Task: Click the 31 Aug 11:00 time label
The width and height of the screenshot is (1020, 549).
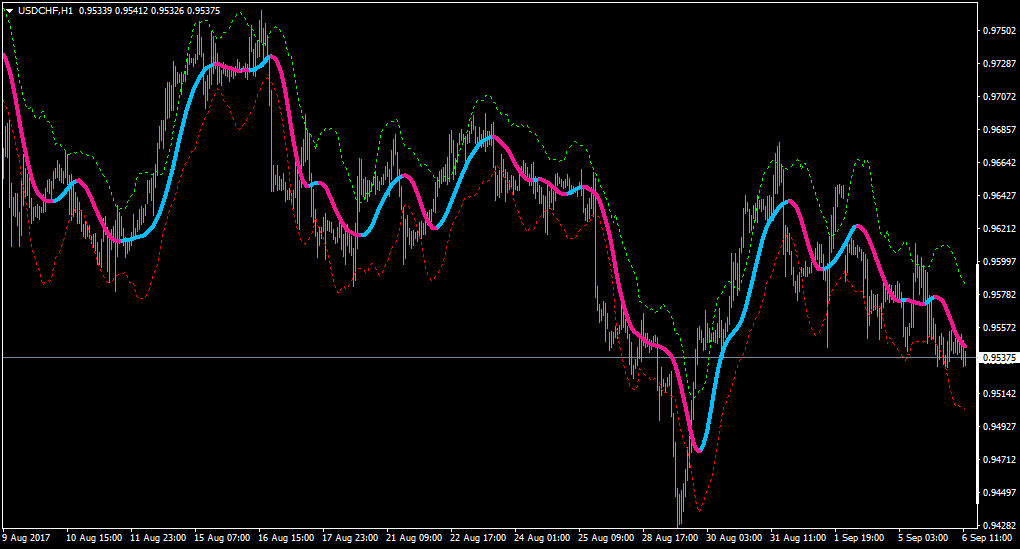Action: (x=798, y=538)
